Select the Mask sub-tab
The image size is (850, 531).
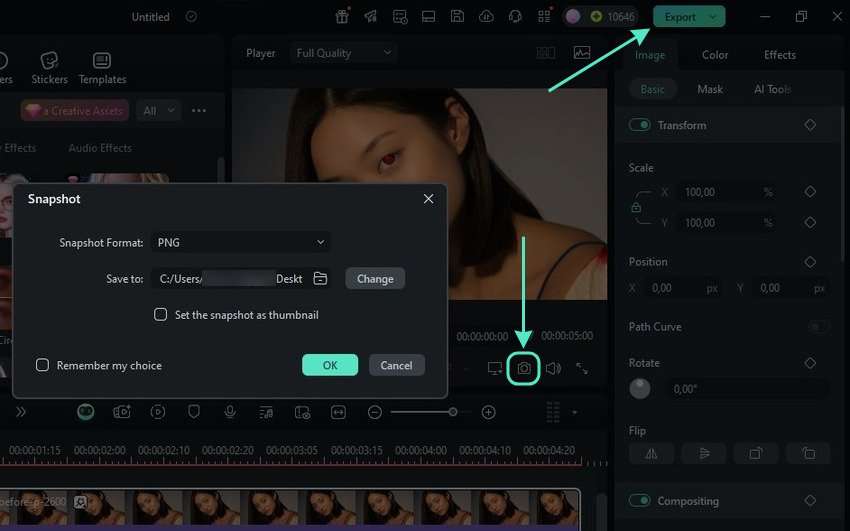pyautogui.click(x=710, y=89)
